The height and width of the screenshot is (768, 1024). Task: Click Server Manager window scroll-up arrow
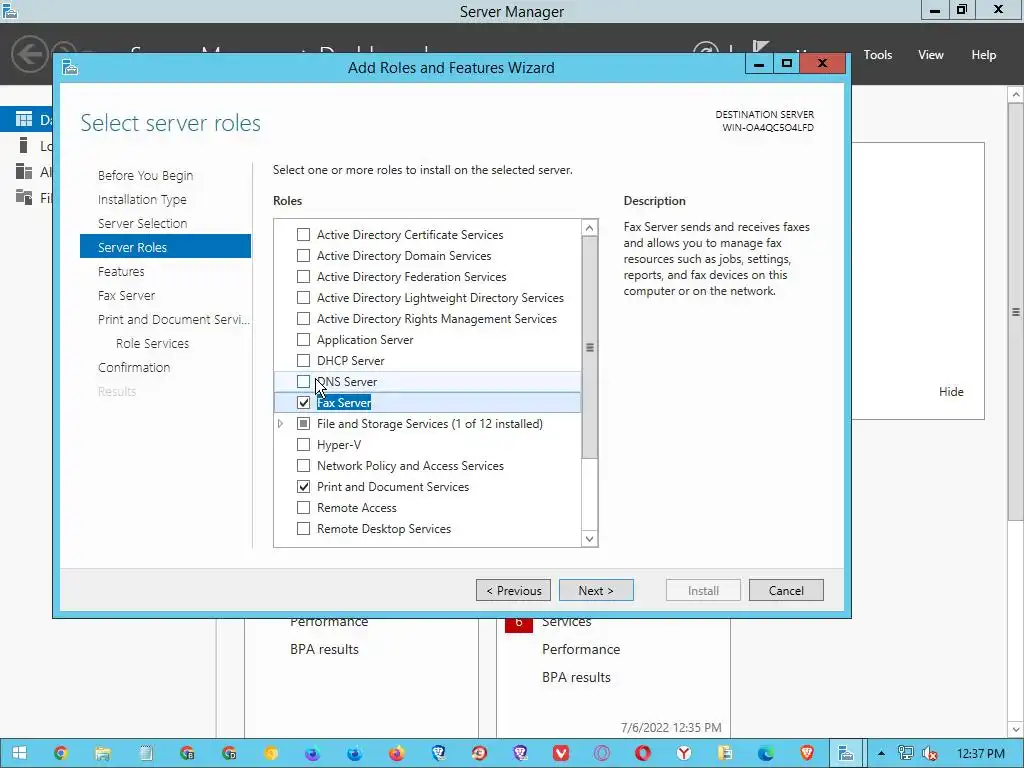[x=1016, y=95]
